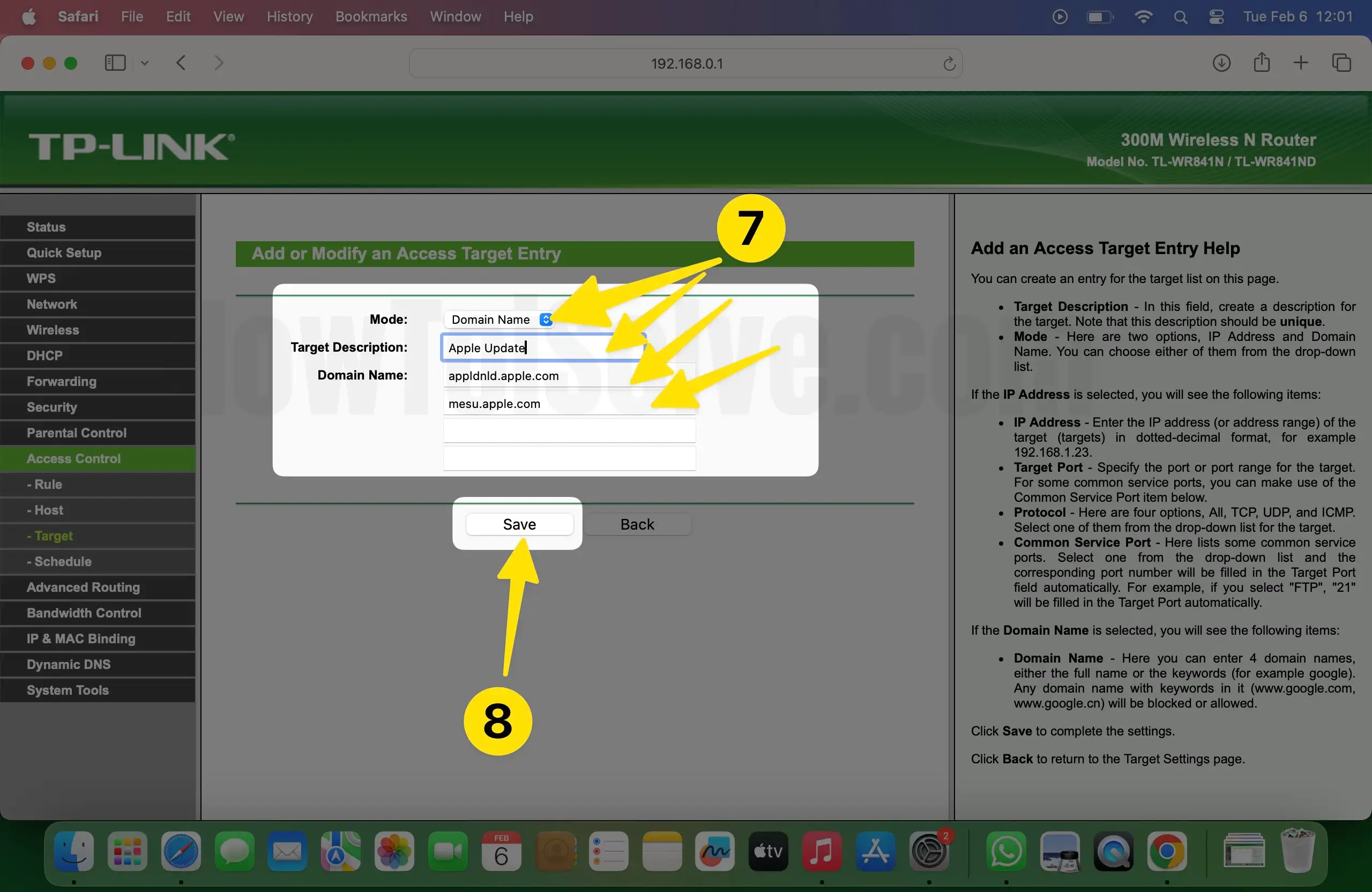Open the tab group chevron menu
1372x892 pixels.
pyautogui.click(x=144, y=63)
